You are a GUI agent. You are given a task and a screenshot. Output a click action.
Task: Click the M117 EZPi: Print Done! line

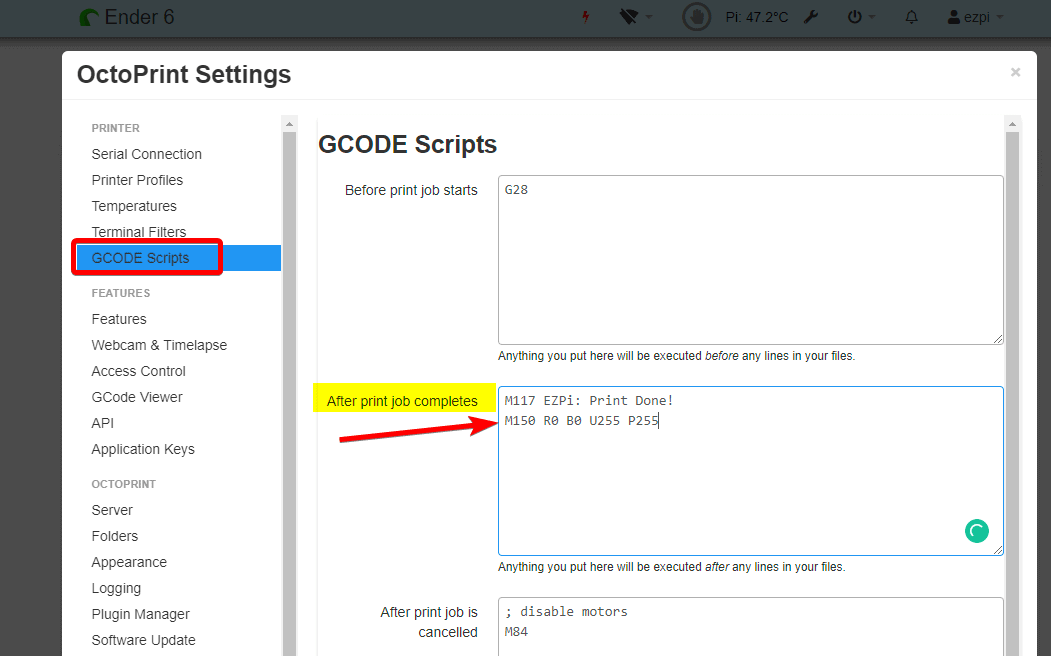coord(589,401)
